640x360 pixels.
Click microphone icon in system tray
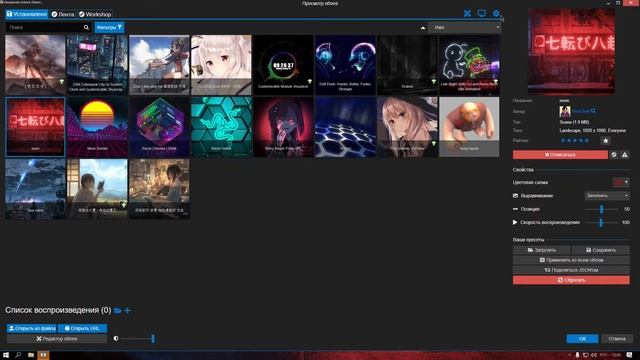coord(577,355)
